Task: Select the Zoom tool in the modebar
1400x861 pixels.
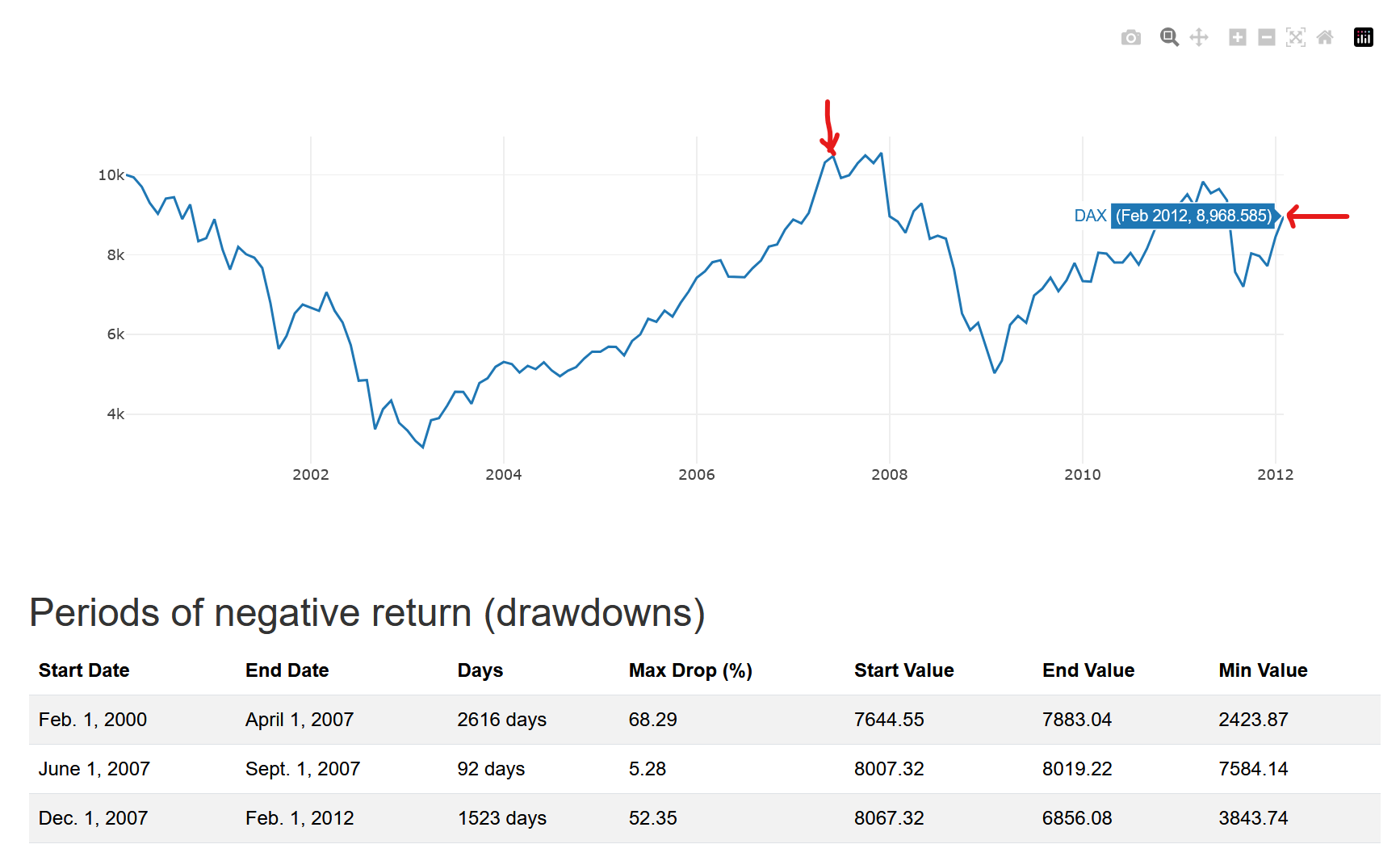Action: pyautogui.click(x=1169, y=37)
